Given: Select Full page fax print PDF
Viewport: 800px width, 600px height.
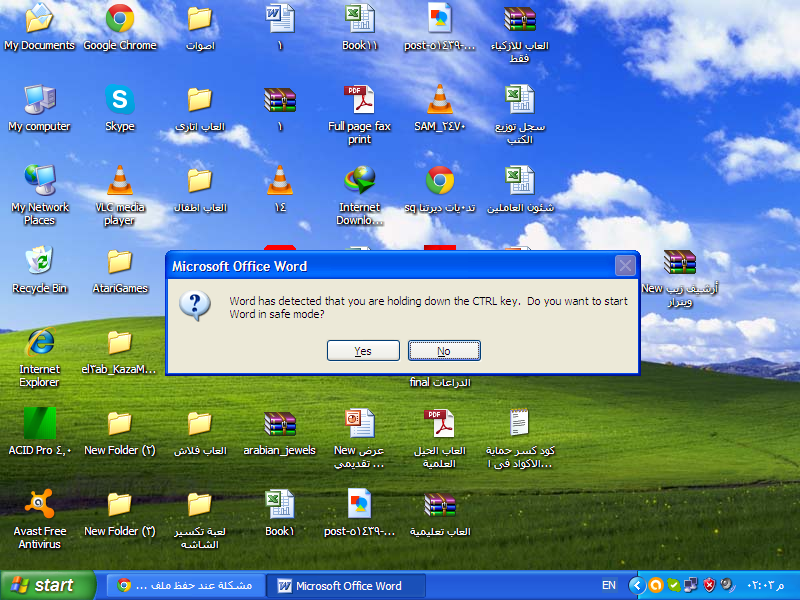Looking at the screenshot, I should 360,114.
